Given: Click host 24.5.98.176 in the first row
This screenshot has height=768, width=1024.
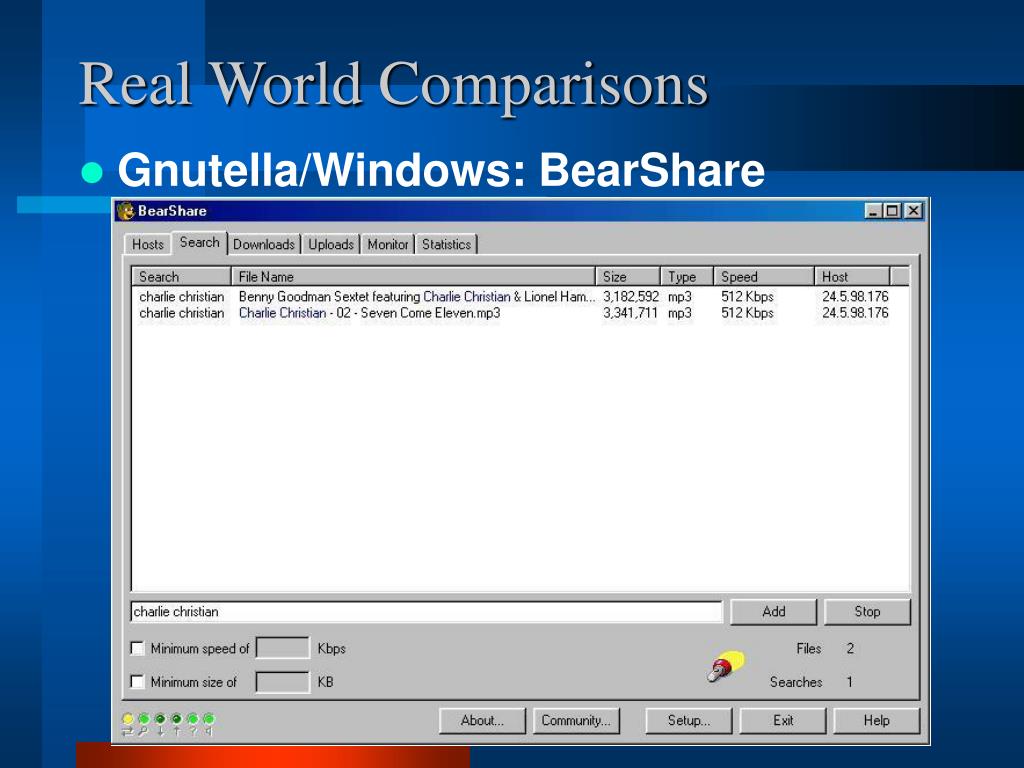Looking at the screenshot, I should (855, 296).
